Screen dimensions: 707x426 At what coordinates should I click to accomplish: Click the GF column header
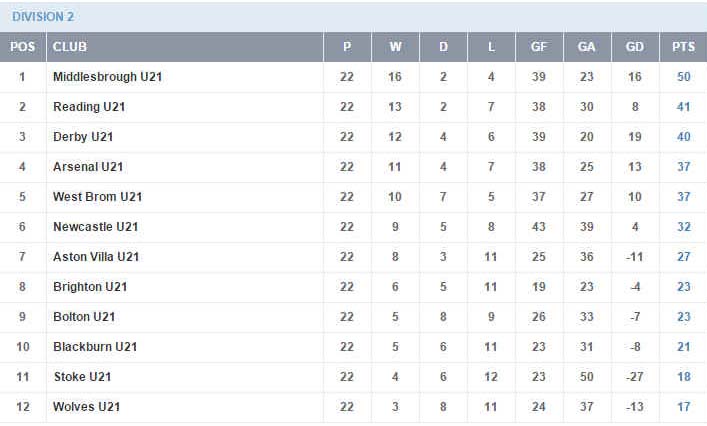tap(539, 47)
